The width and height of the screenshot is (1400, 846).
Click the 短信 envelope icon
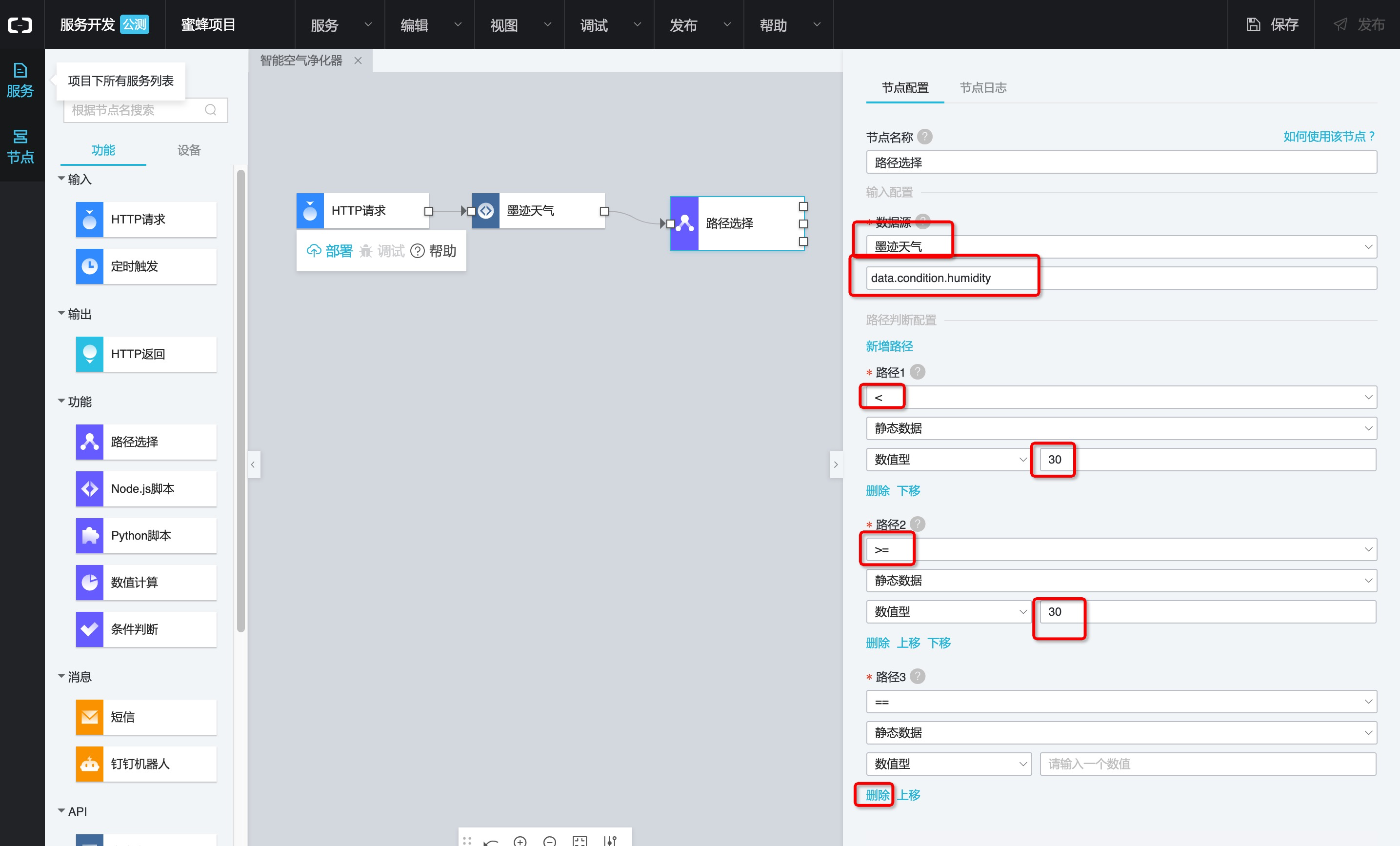(89, 717)
